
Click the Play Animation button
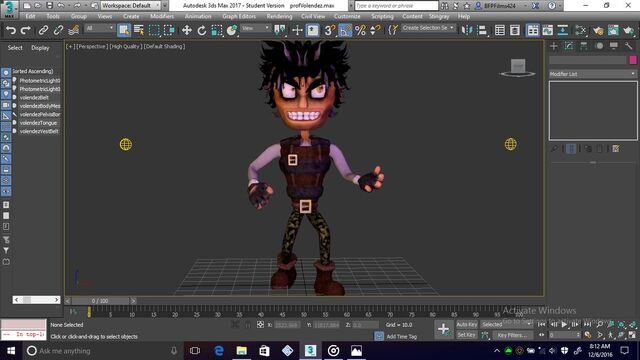[x=564, y=324]
